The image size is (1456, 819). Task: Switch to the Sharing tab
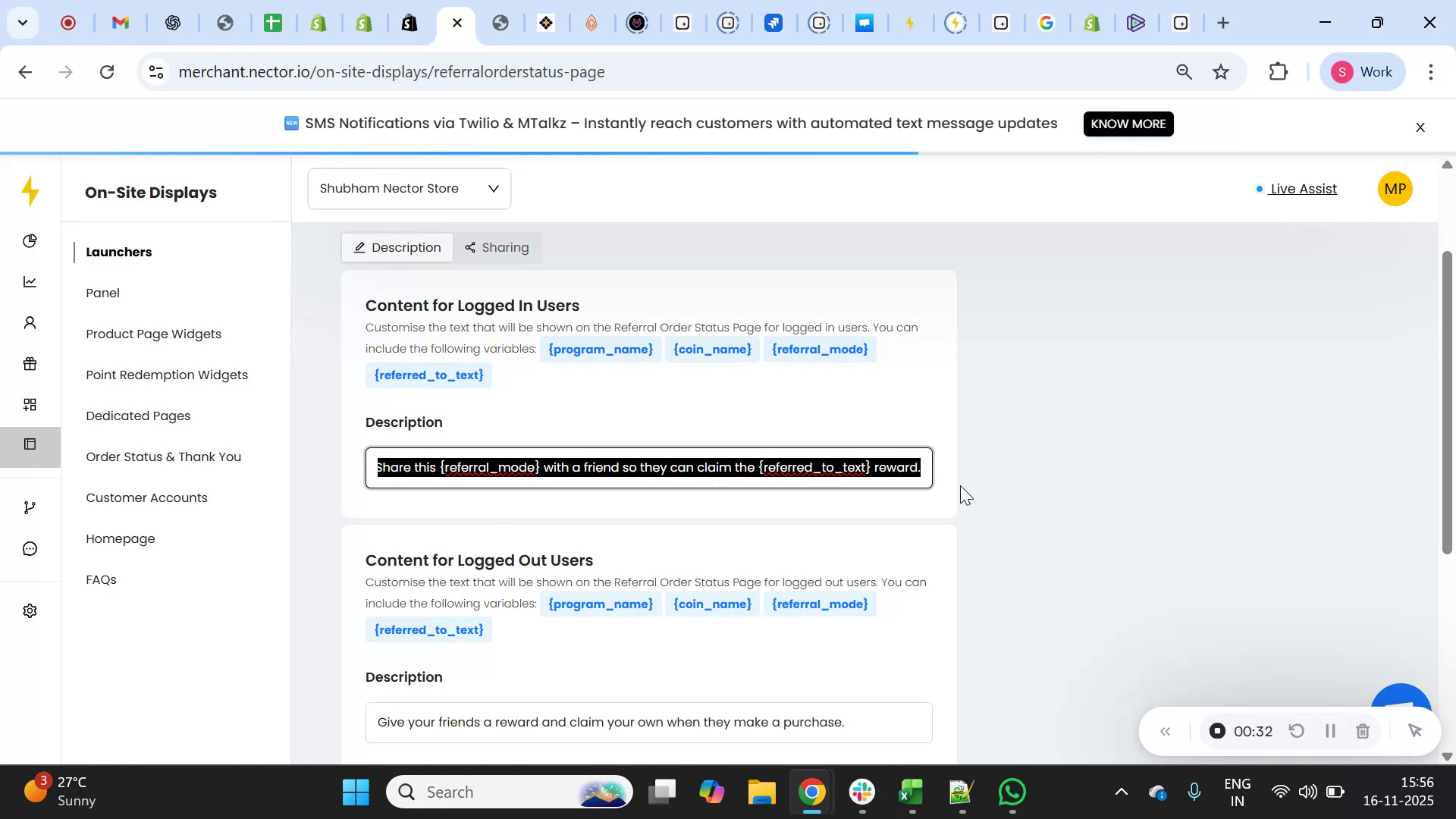[x=497, y=247]
